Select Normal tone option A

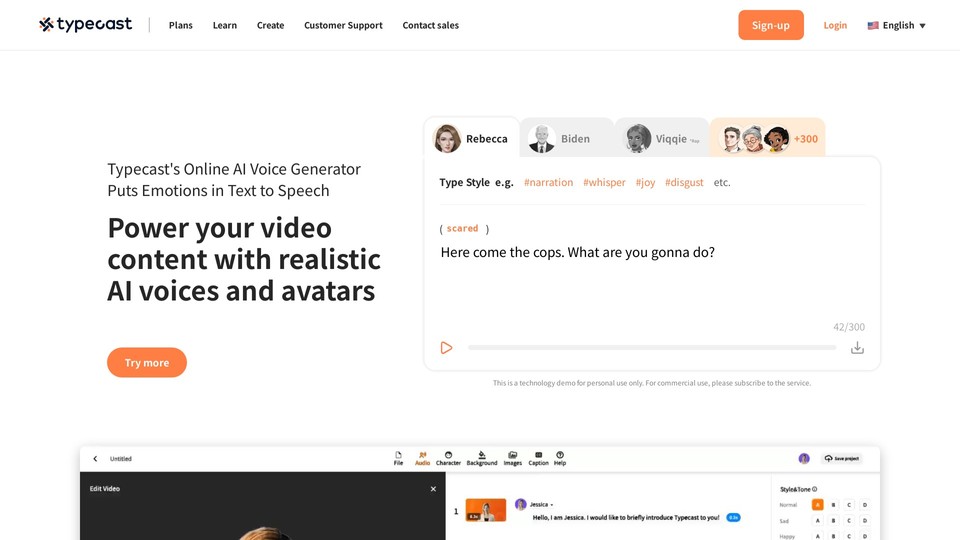coord(817,505)
